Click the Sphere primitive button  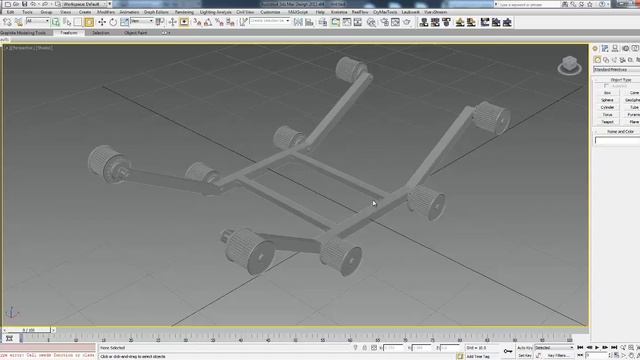(607, 100)
